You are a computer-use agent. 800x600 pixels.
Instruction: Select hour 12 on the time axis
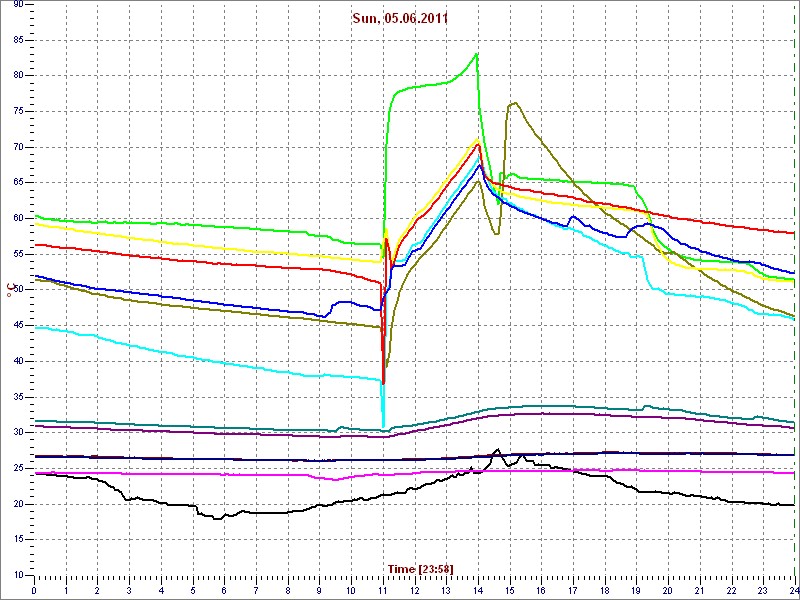pyautogui.click(x=414, y=590)
